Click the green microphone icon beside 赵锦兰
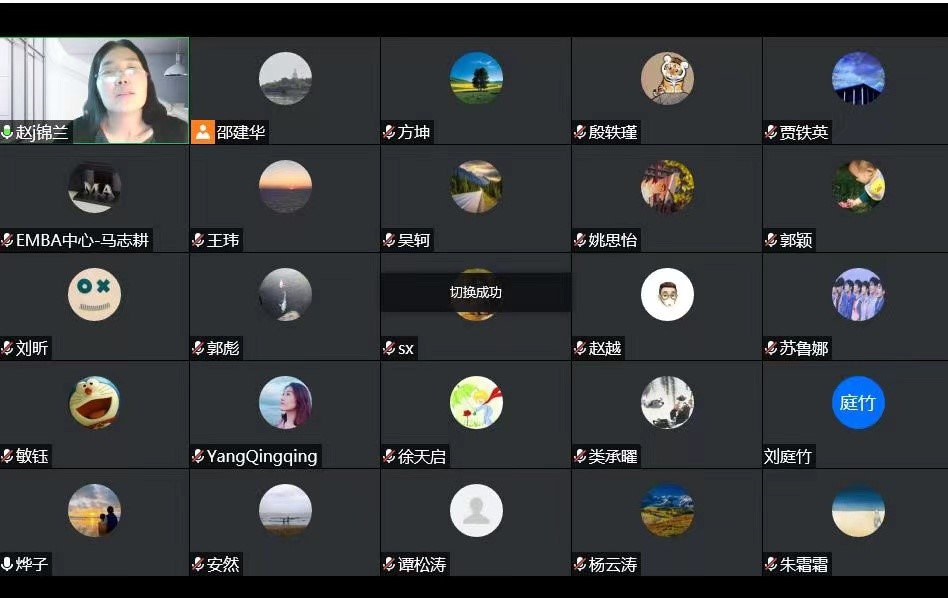Viewport: 948px width, 598px height. point(7,132)
